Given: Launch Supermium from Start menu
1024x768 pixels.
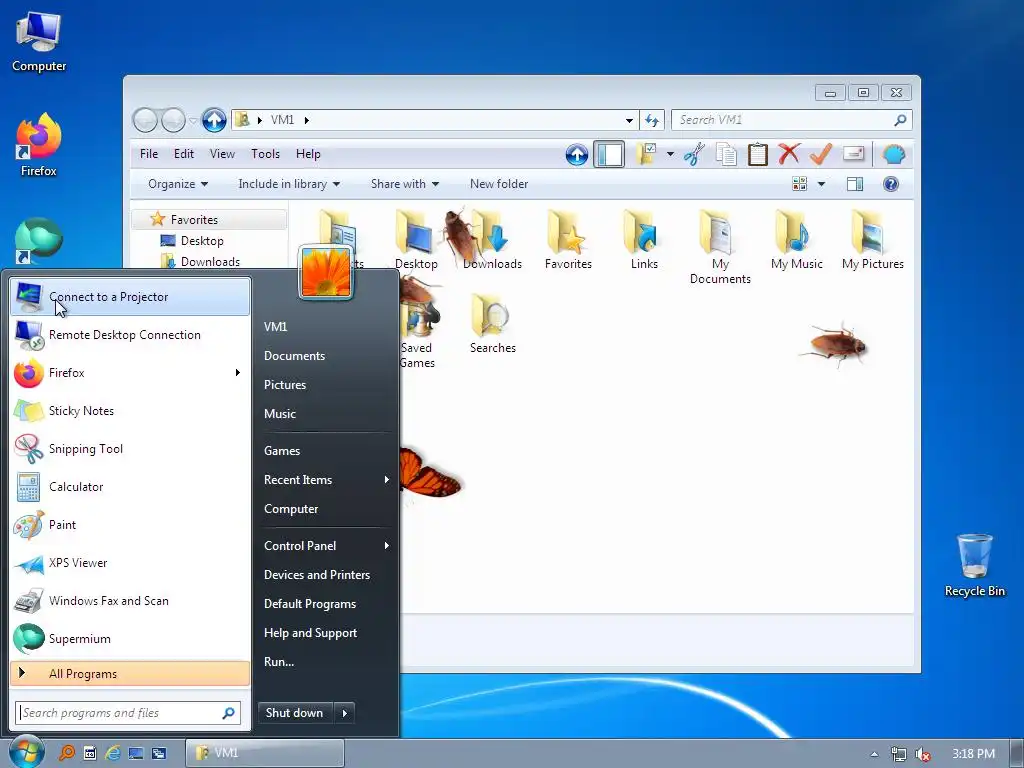Looking at the screenshot, I should pyautogui.click(x=130, y=639).
